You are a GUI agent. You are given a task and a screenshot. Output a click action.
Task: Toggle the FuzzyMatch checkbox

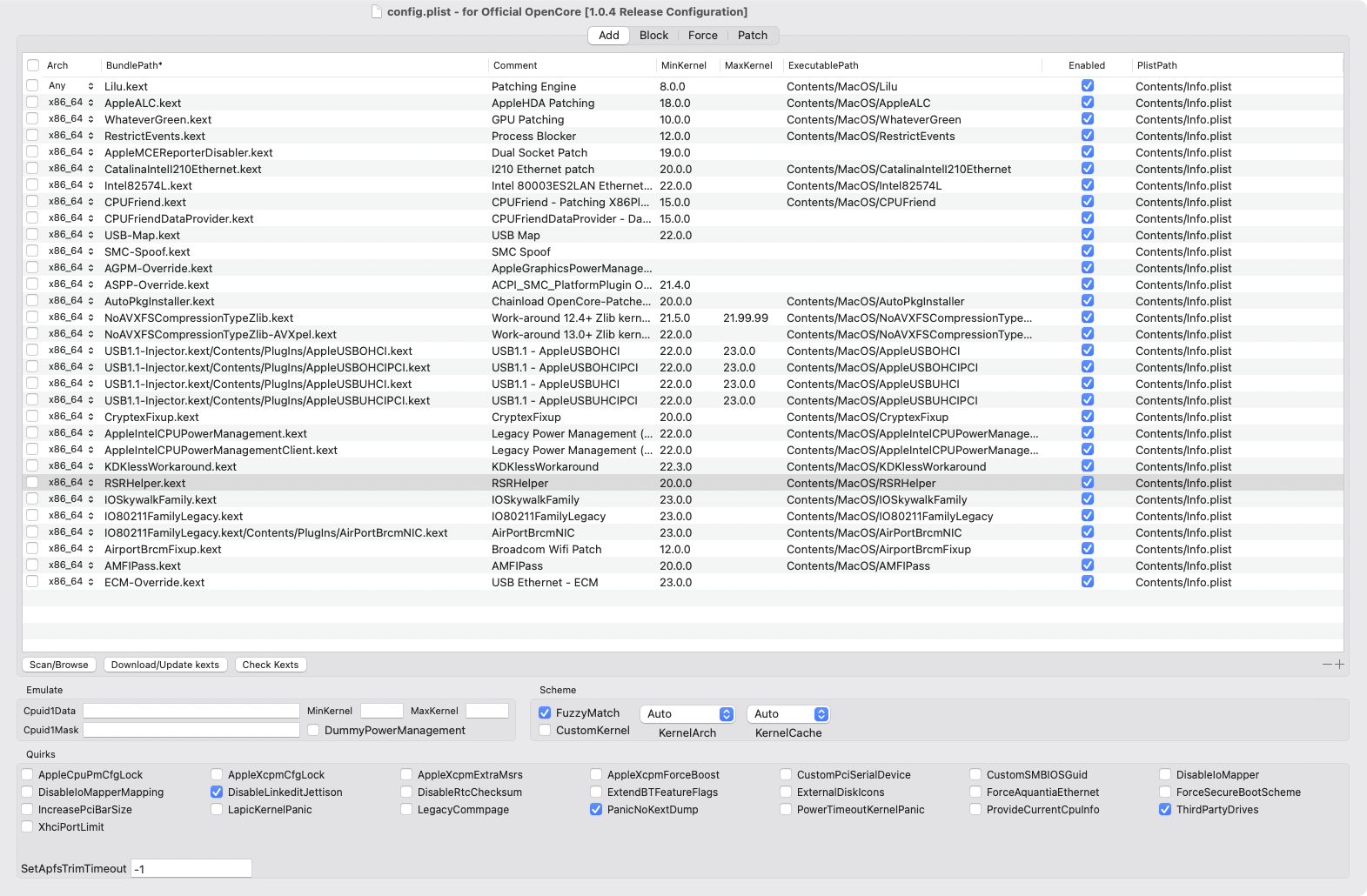[545, 713]
